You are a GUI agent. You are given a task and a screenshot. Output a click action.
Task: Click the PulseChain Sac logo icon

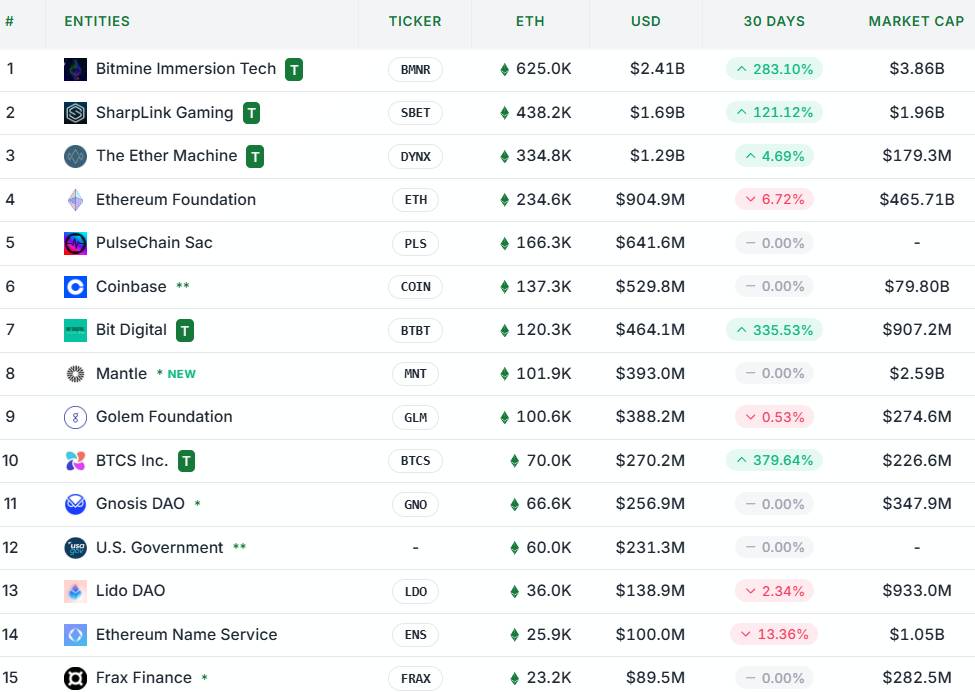(x=75, y=243)
